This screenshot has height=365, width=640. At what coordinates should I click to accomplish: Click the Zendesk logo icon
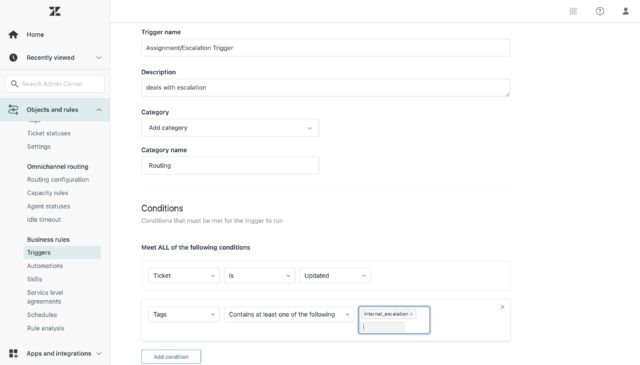click(55, 11)
